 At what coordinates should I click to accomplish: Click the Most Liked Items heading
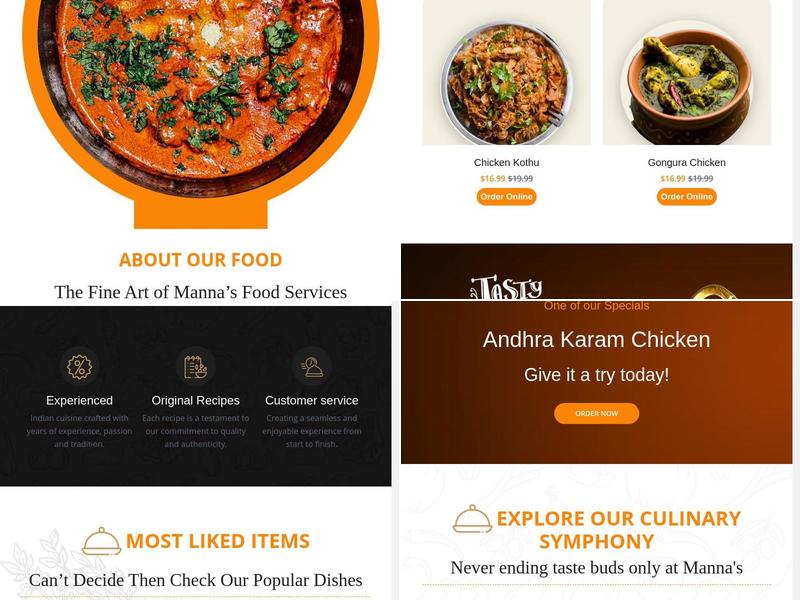218,541
